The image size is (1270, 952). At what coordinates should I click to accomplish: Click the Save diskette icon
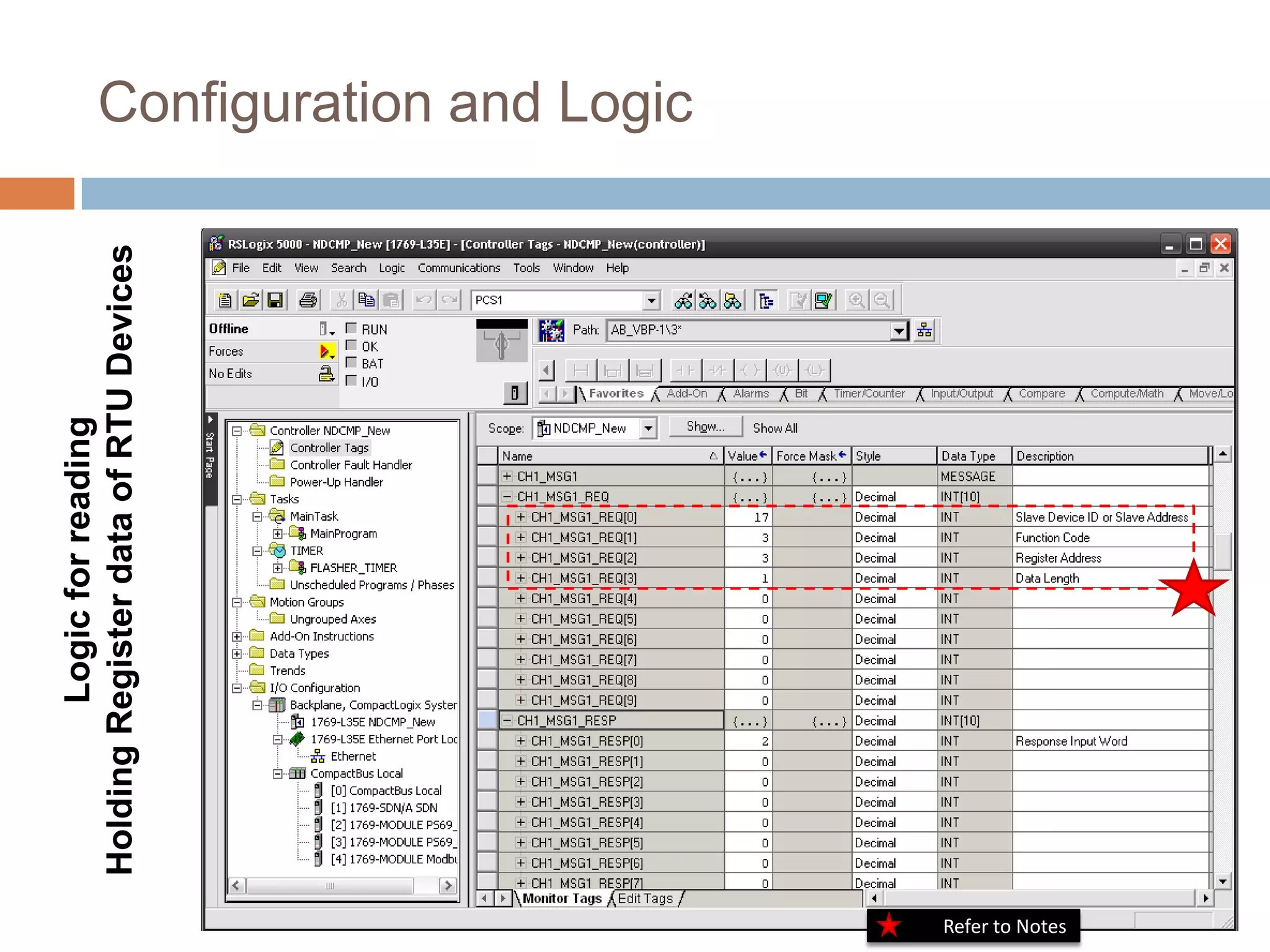[x=275, y=301]
